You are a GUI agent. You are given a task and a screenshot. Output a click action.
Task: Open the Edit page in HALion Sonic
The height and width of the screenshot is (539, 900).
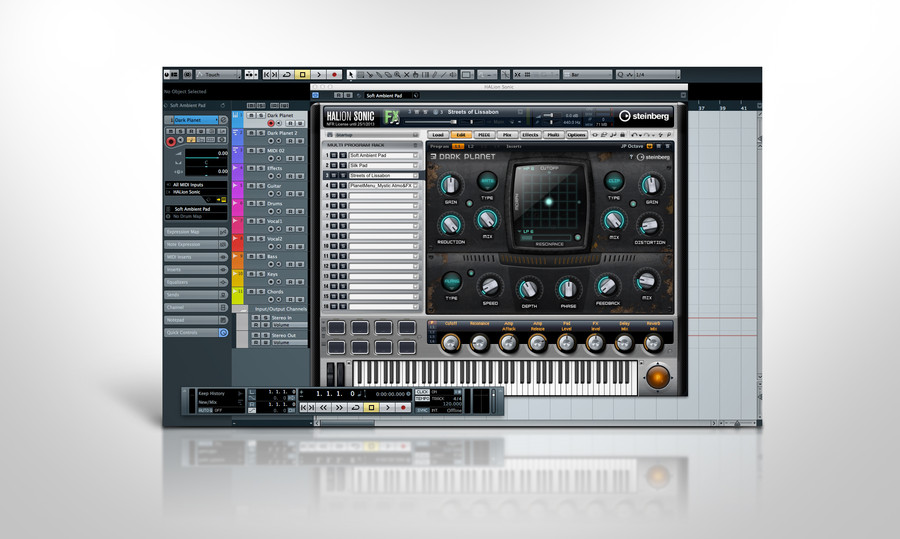[x=461, y=135]
